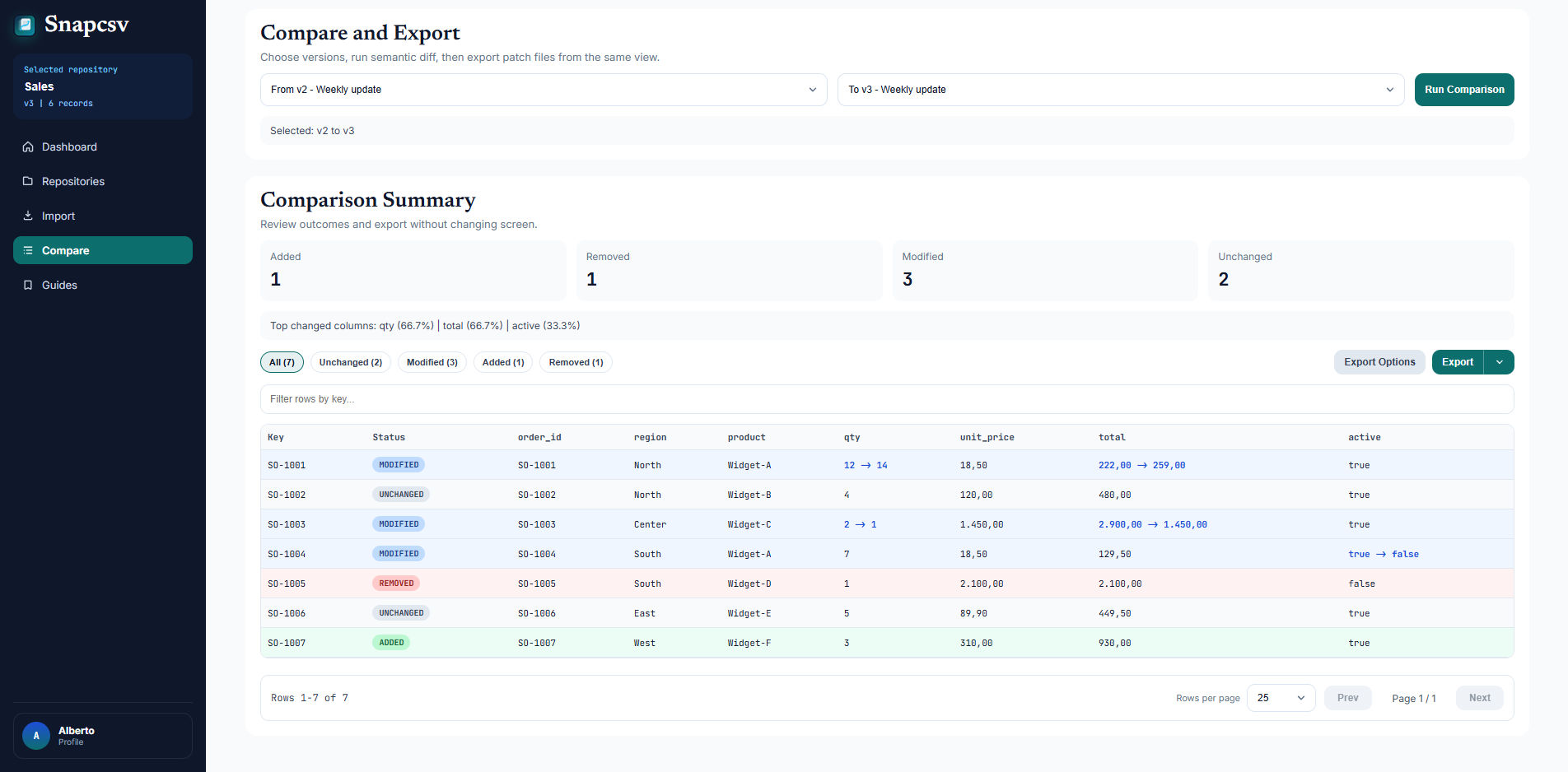Filter by Modified (3) rows
The height and width of the screenshot is (772, 1568).
(432, 362)
